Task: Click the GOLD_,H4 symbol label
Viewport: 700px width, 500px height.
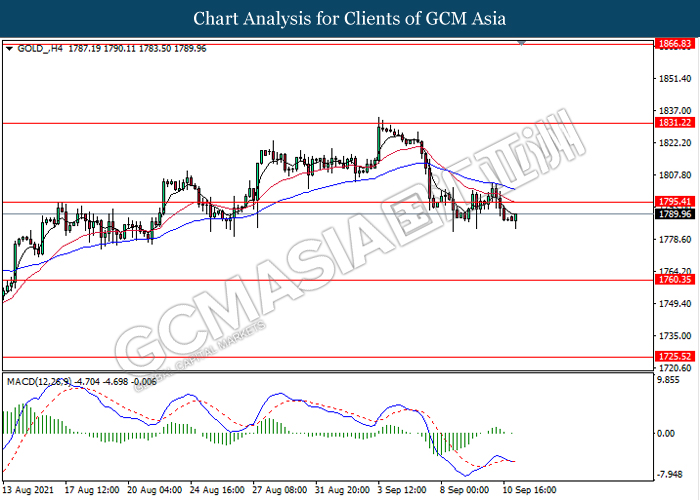Action: click(x=40, y=49)
